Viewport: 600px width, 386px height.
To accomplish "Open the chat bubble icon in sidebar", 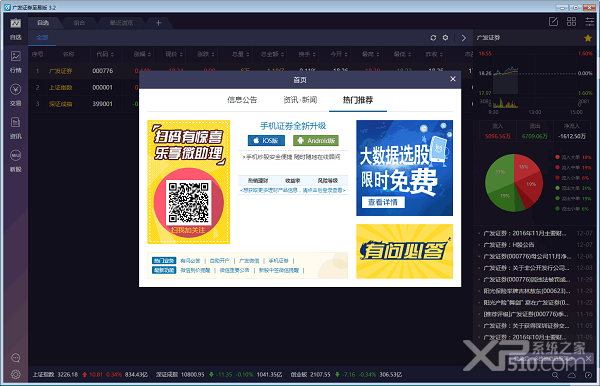I will point(15,358).
